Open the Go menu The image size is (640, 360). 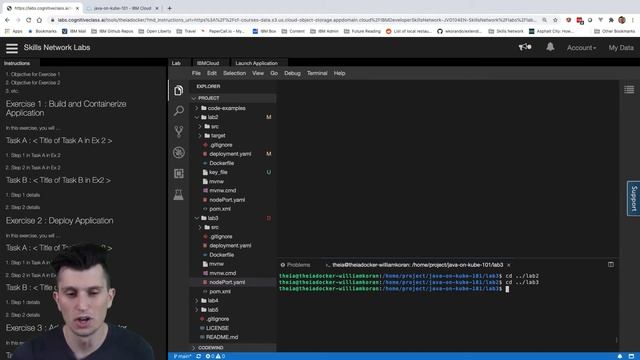coord(274,73)
